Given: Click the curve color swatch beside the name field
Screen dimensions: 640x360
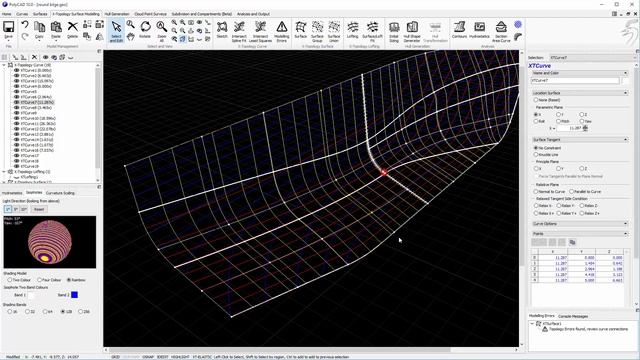Looking at the screenshot, I should click(625, 81).
